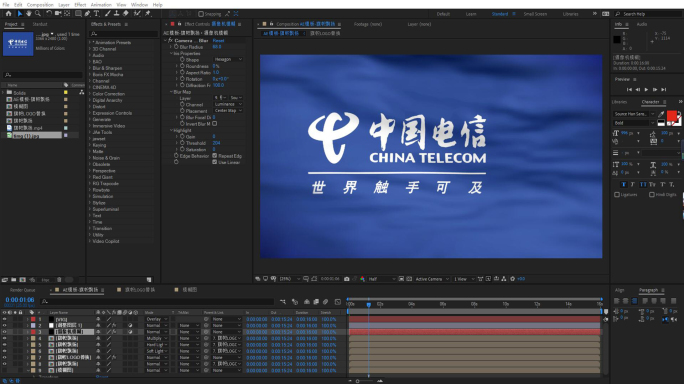Expand the Blur & Sharpen effects category

107,68
